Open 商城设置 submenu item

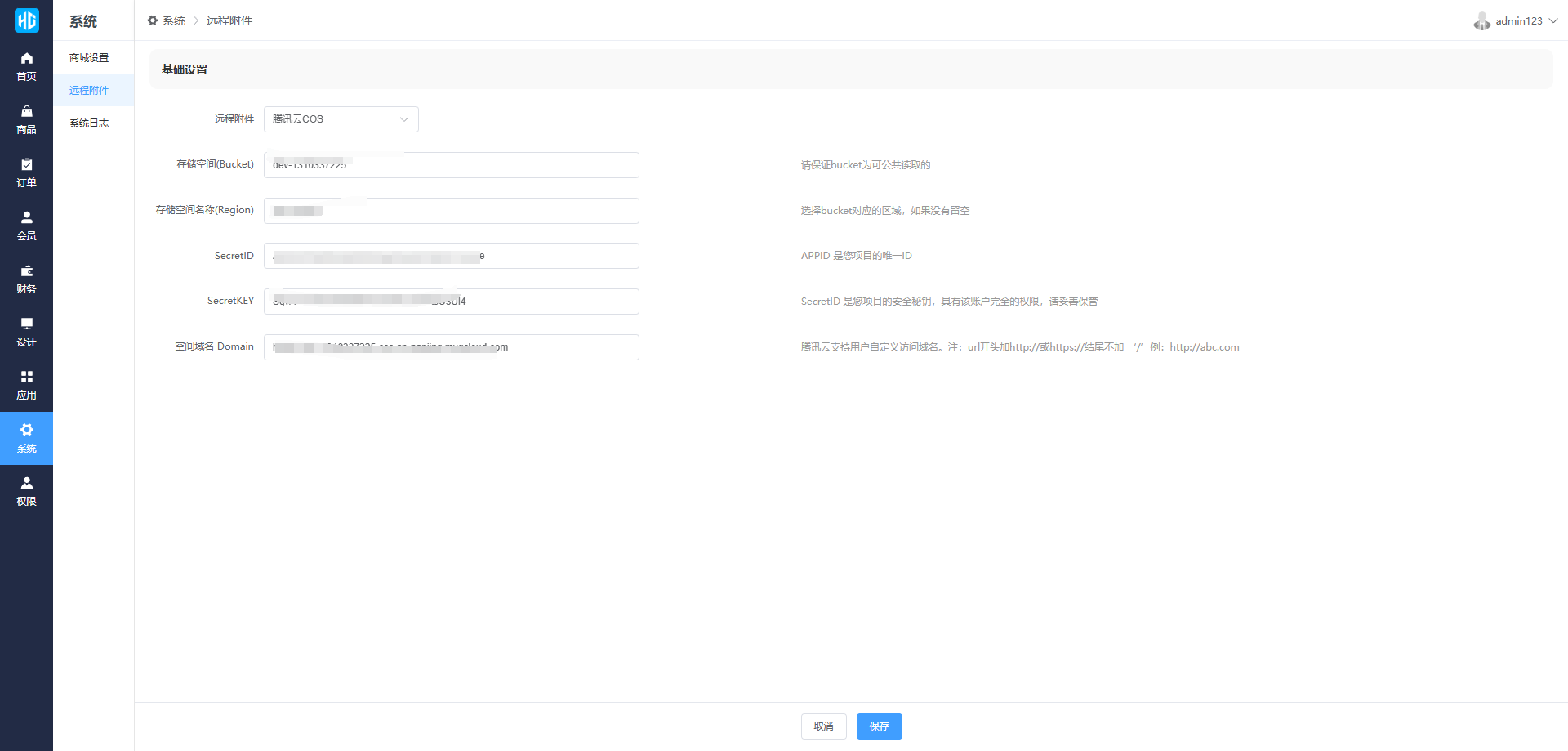tap(89, 58)
